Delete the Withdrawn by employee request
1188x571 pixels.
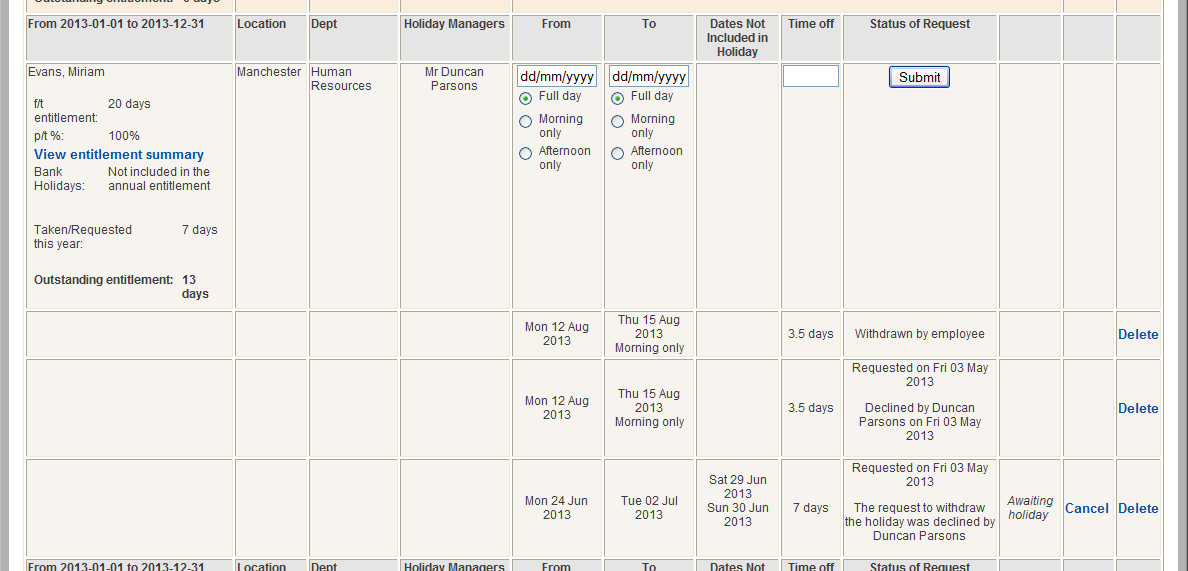(x=1138, y=334)
